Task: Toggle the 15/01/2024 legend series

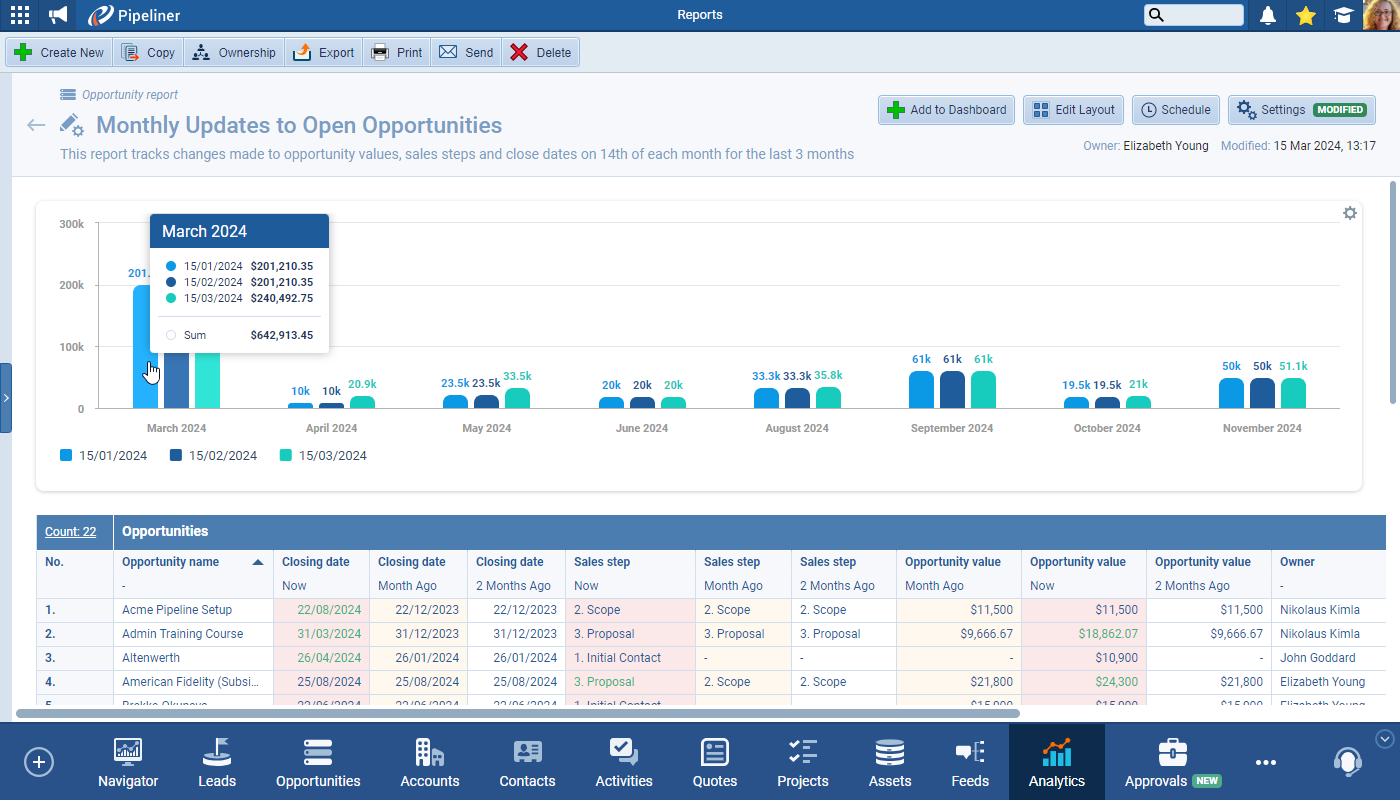Action: point(104,456)
